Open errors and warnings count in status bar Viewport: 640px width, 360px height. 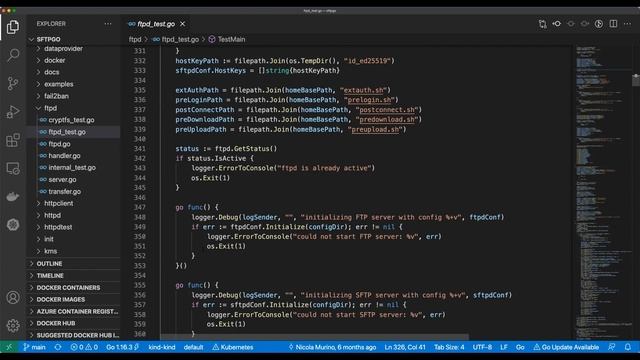[84, 347]
